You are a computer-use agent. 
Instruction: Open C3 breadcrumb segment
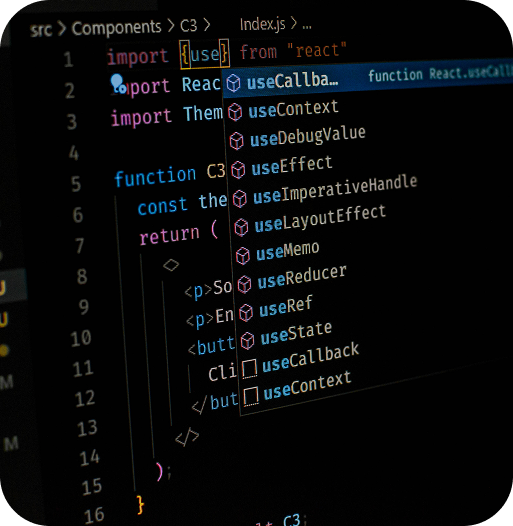point(189,25)
